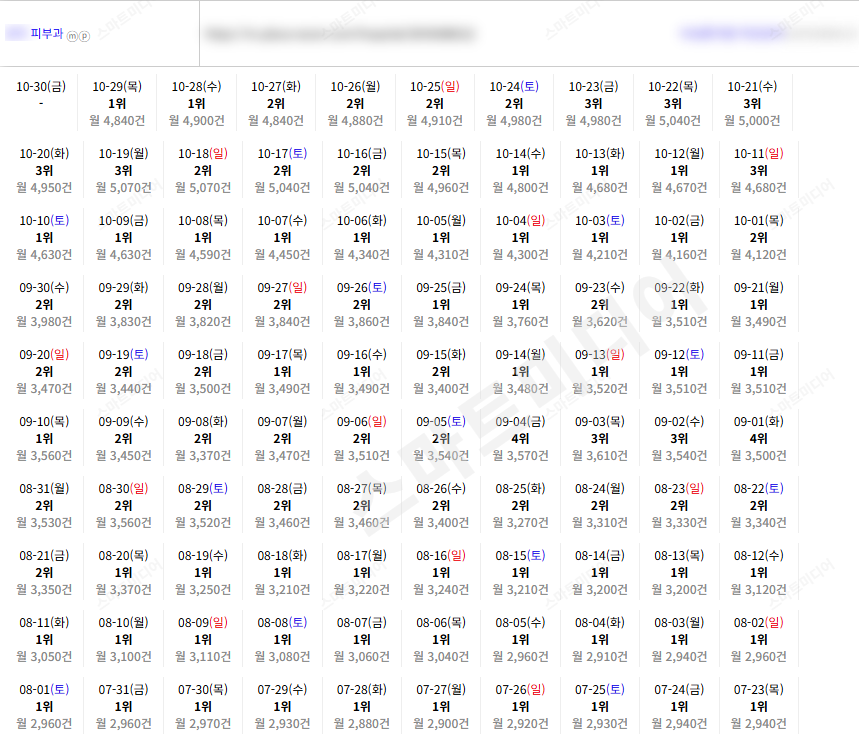
Task: Open the 피부과 keyword link
Action: coord(47,34)
